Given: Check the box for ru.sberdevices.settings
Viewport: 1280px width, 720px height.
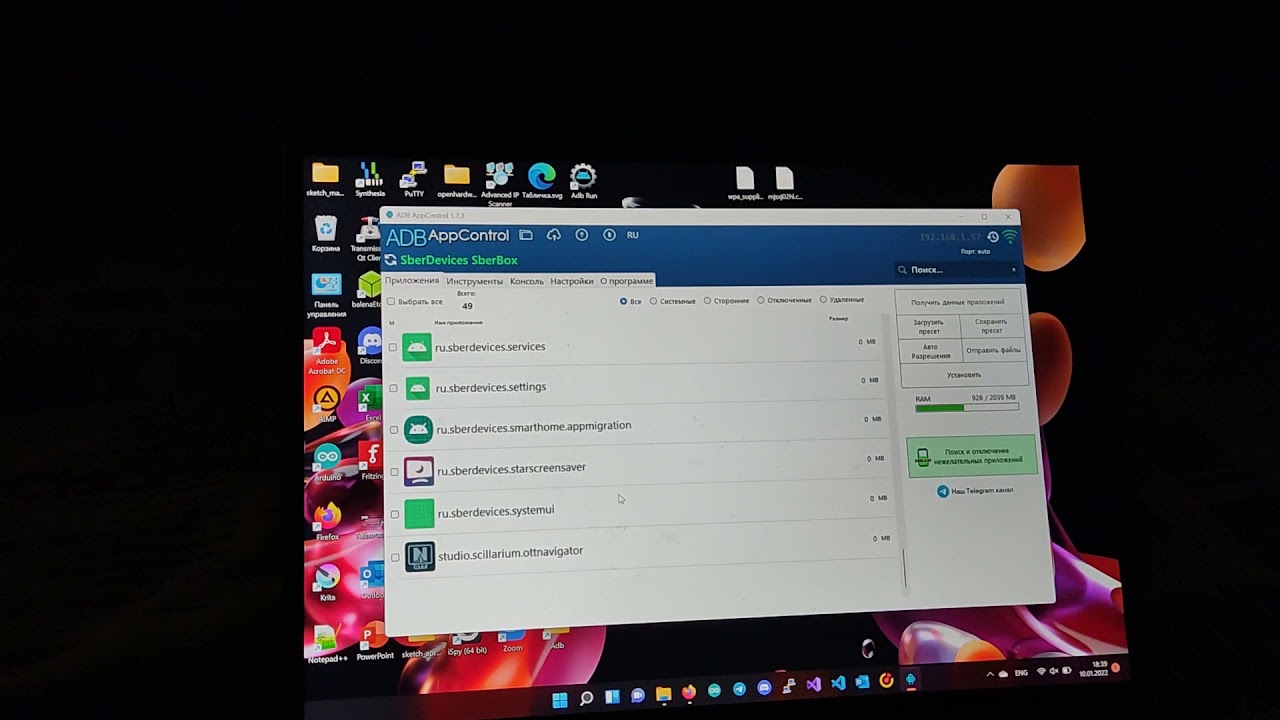Looking at the screenshot, I should click(393, 388).
